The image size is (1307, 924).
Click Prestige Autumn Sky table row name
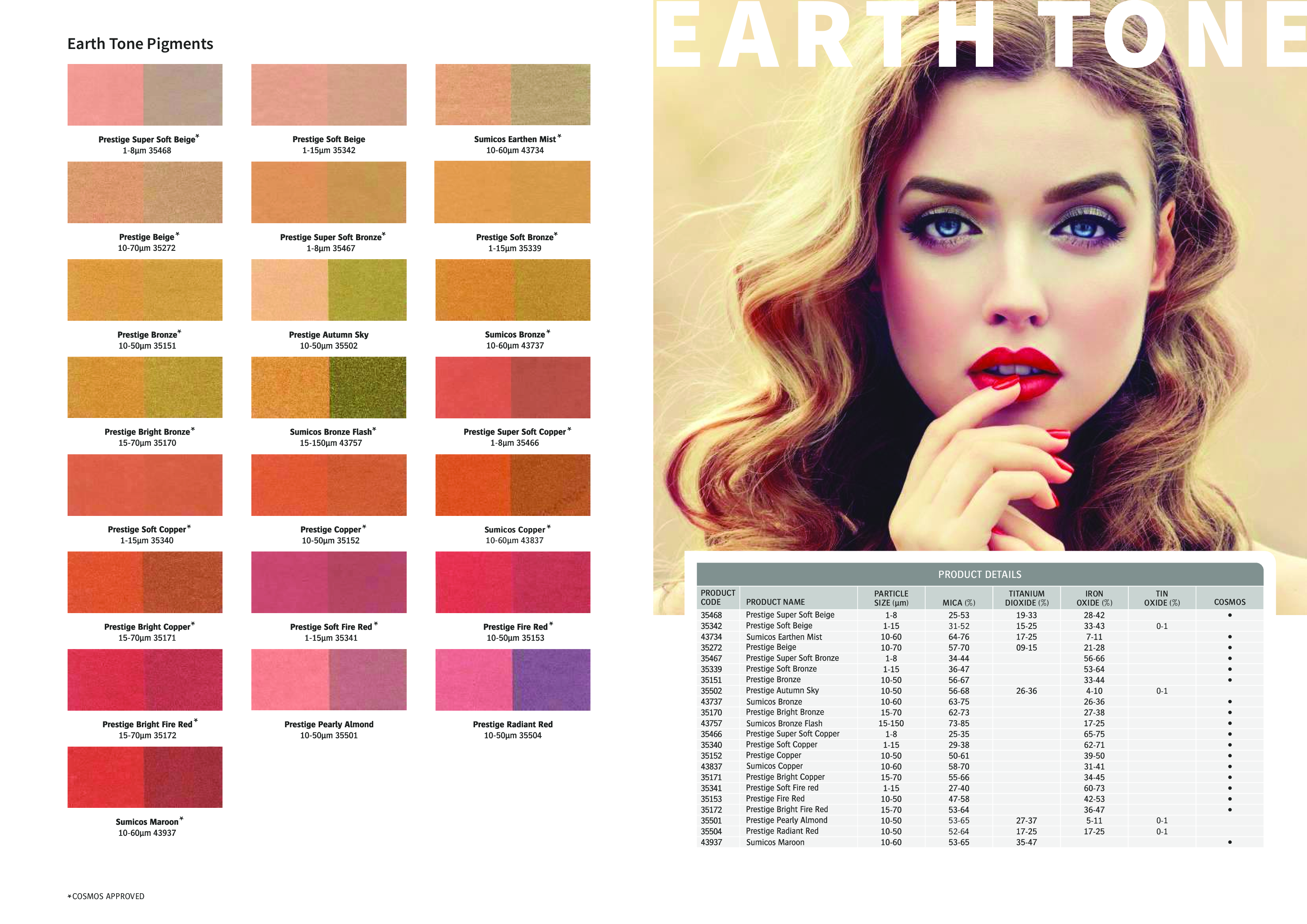pos(782,691)
